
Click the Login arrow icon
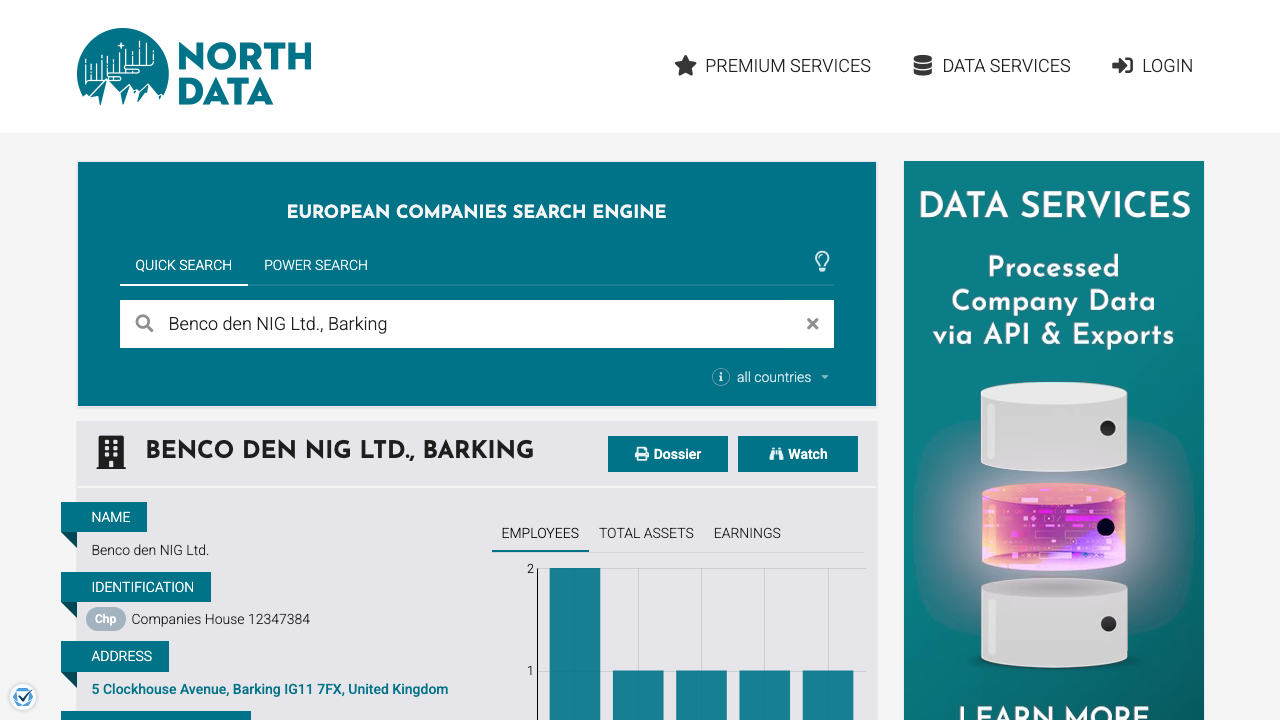pyautogui.click(x=1121, y=65)
